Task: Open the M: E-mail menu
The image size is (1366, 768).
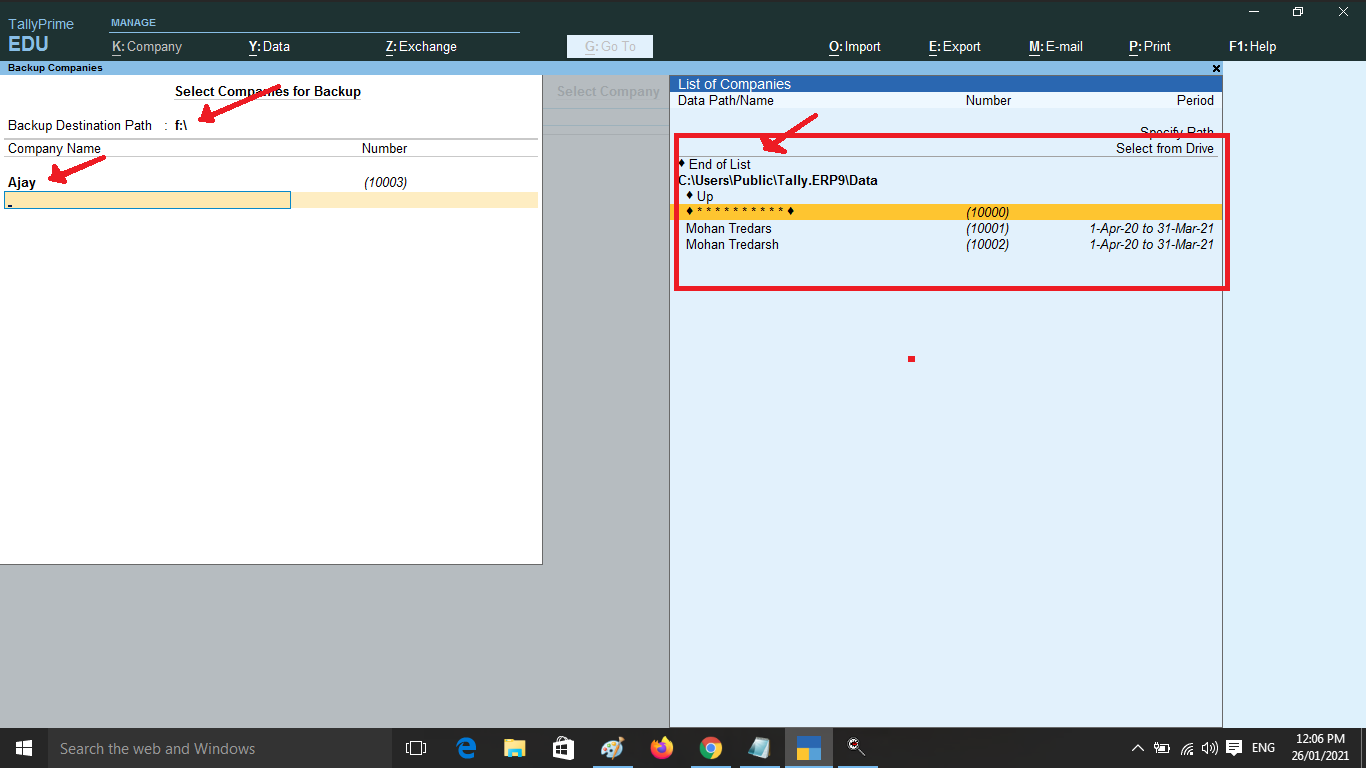Action: pos(1056,46)
